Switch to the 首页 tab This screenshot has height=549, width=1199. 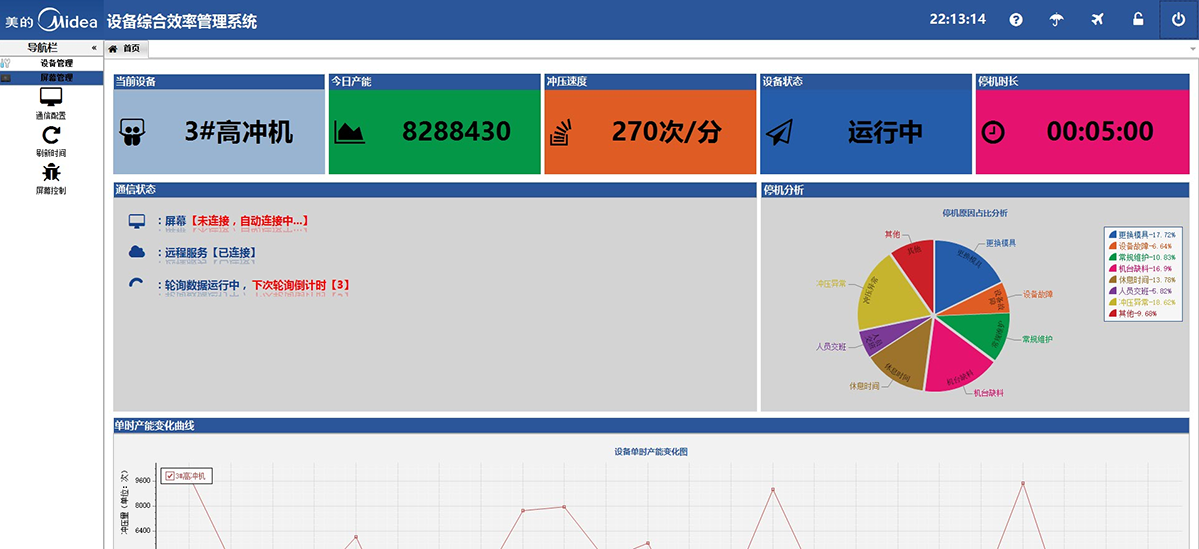126,48
